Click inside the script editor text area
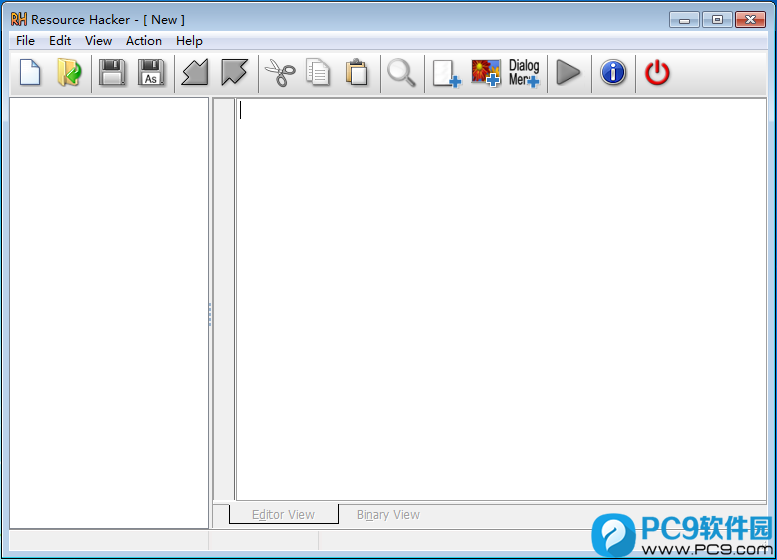 click(501, 299)
